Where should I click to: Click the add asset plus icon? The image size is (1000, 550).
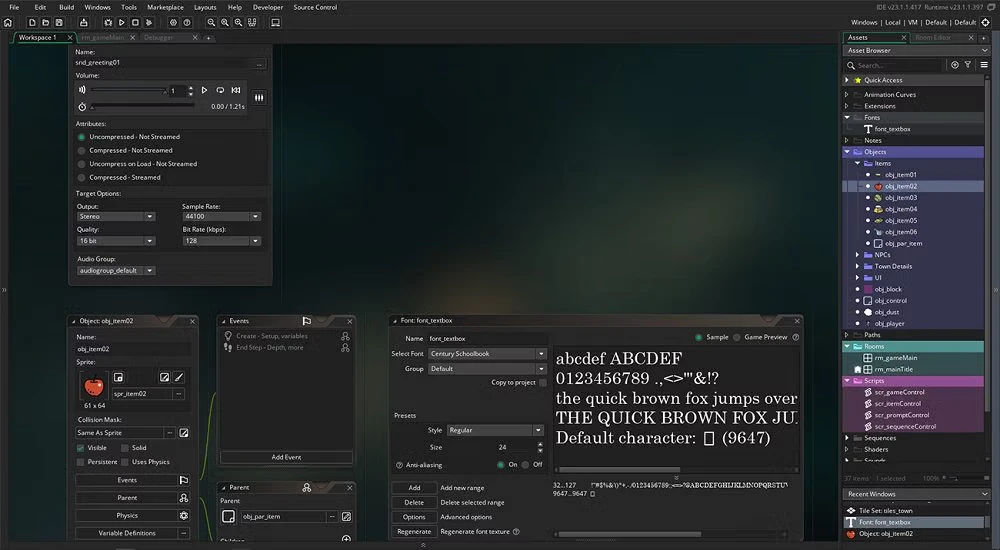(x=954, y=65)
